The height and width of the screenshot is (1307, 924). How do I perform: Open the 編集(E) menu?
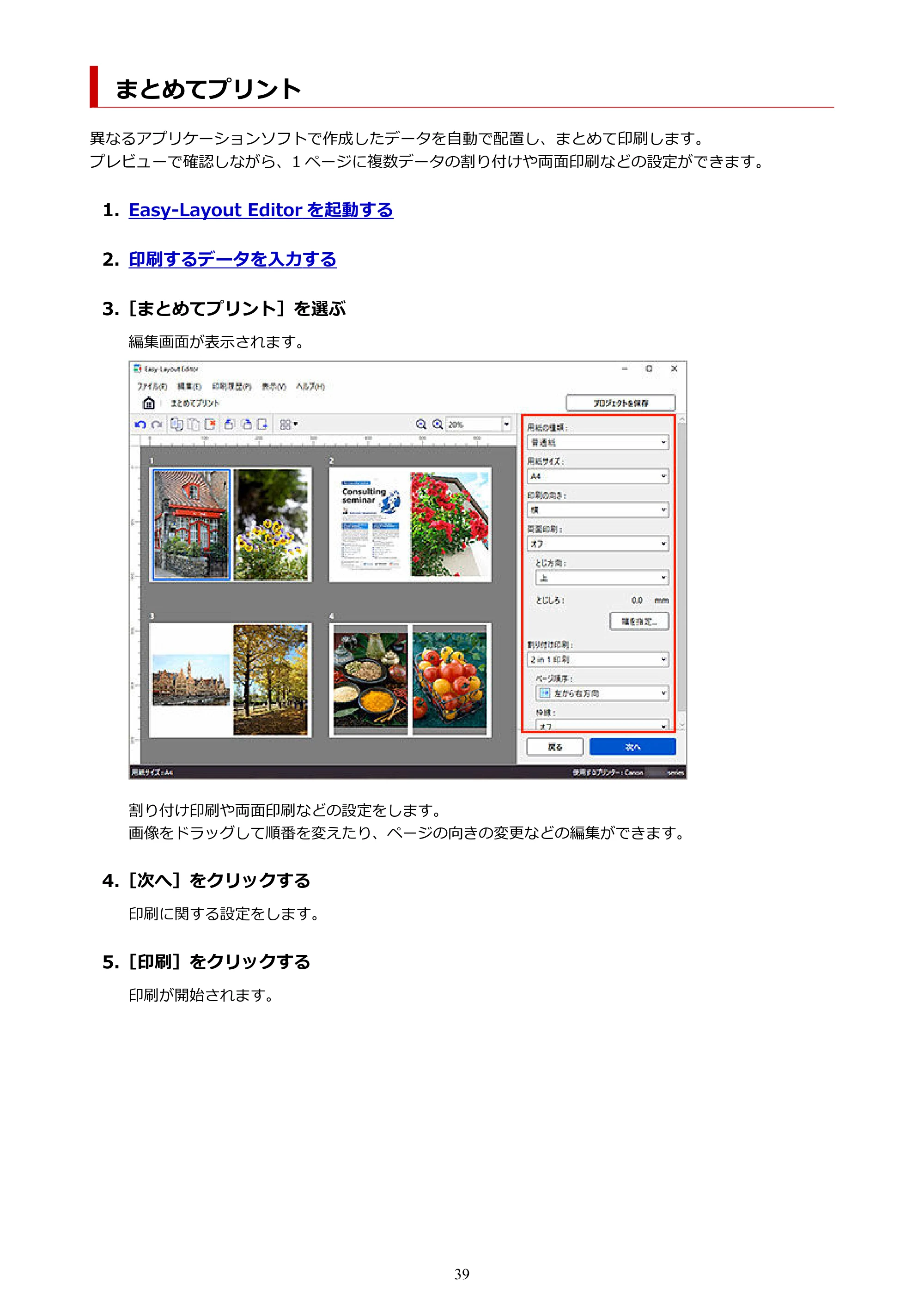coord(189,386)
